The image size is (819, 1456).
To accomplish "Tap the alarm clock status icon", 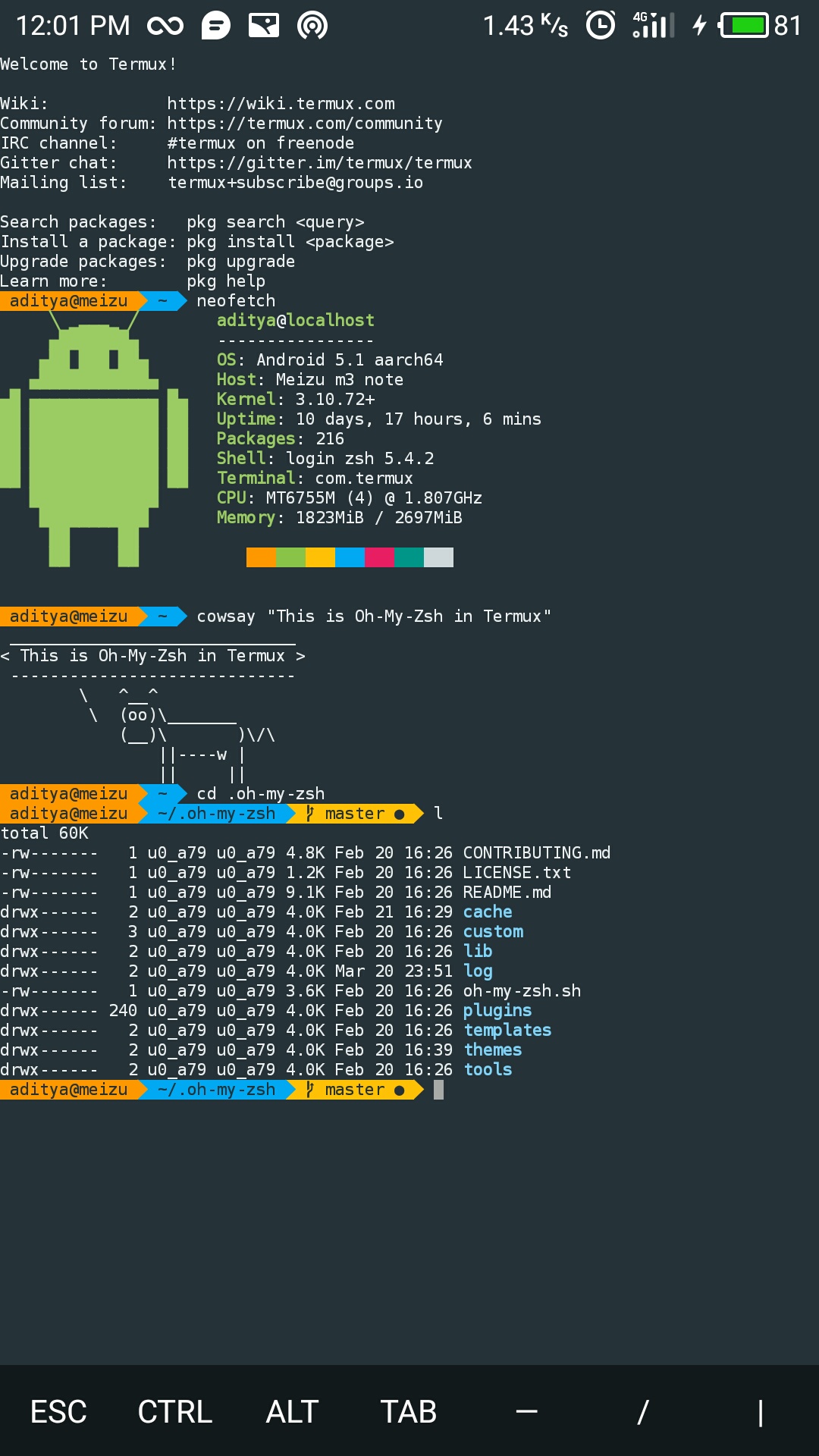I will pyautogui.click(x=601, y=25).
